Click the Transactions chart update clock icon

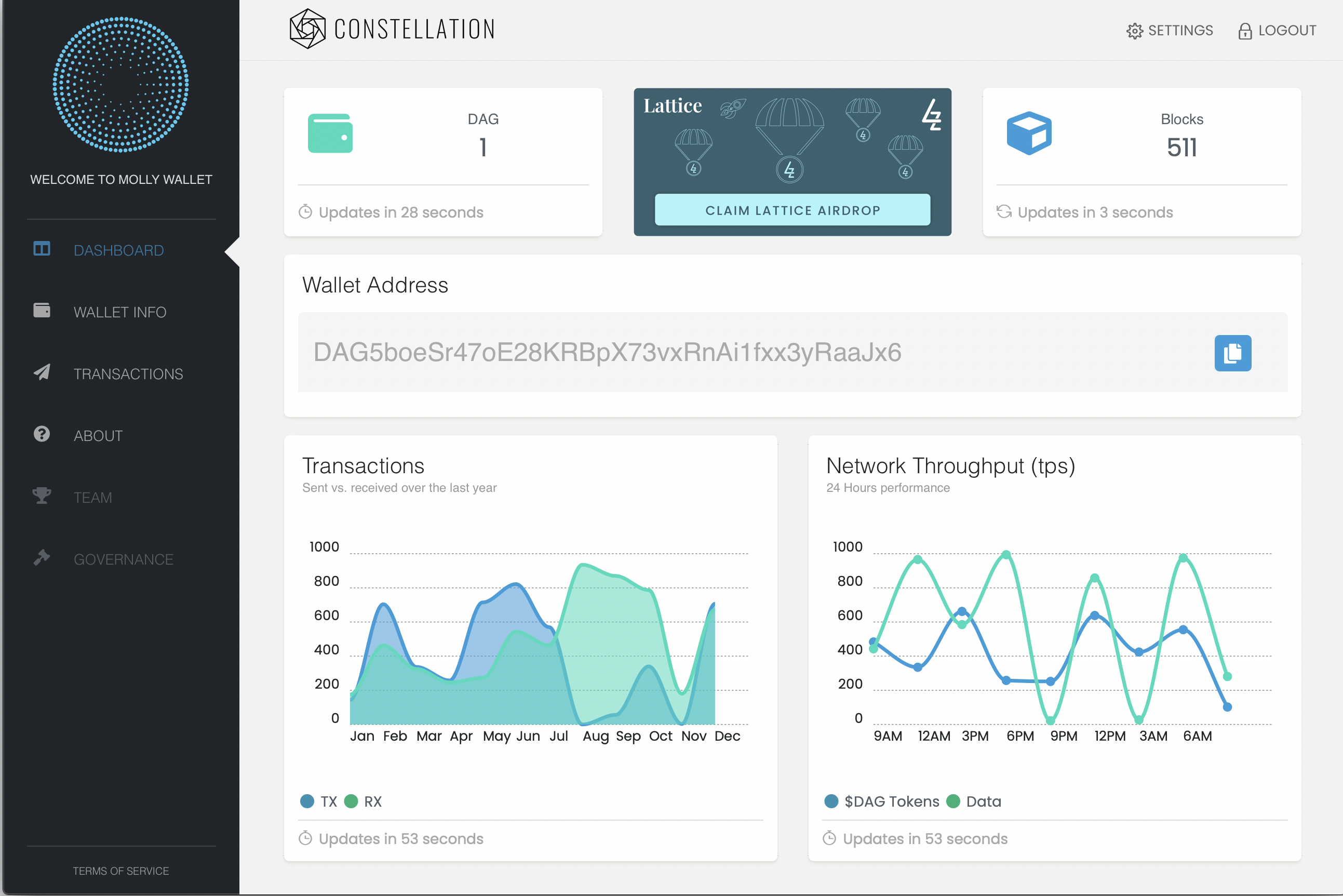305,838
